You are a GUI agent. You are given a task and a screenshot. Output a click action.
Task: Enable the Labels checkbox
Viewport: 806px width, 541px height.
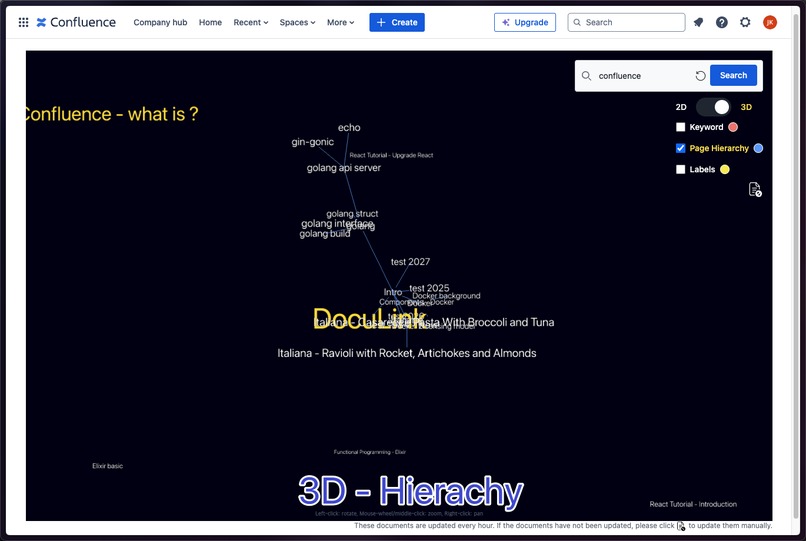pos(681,169)
